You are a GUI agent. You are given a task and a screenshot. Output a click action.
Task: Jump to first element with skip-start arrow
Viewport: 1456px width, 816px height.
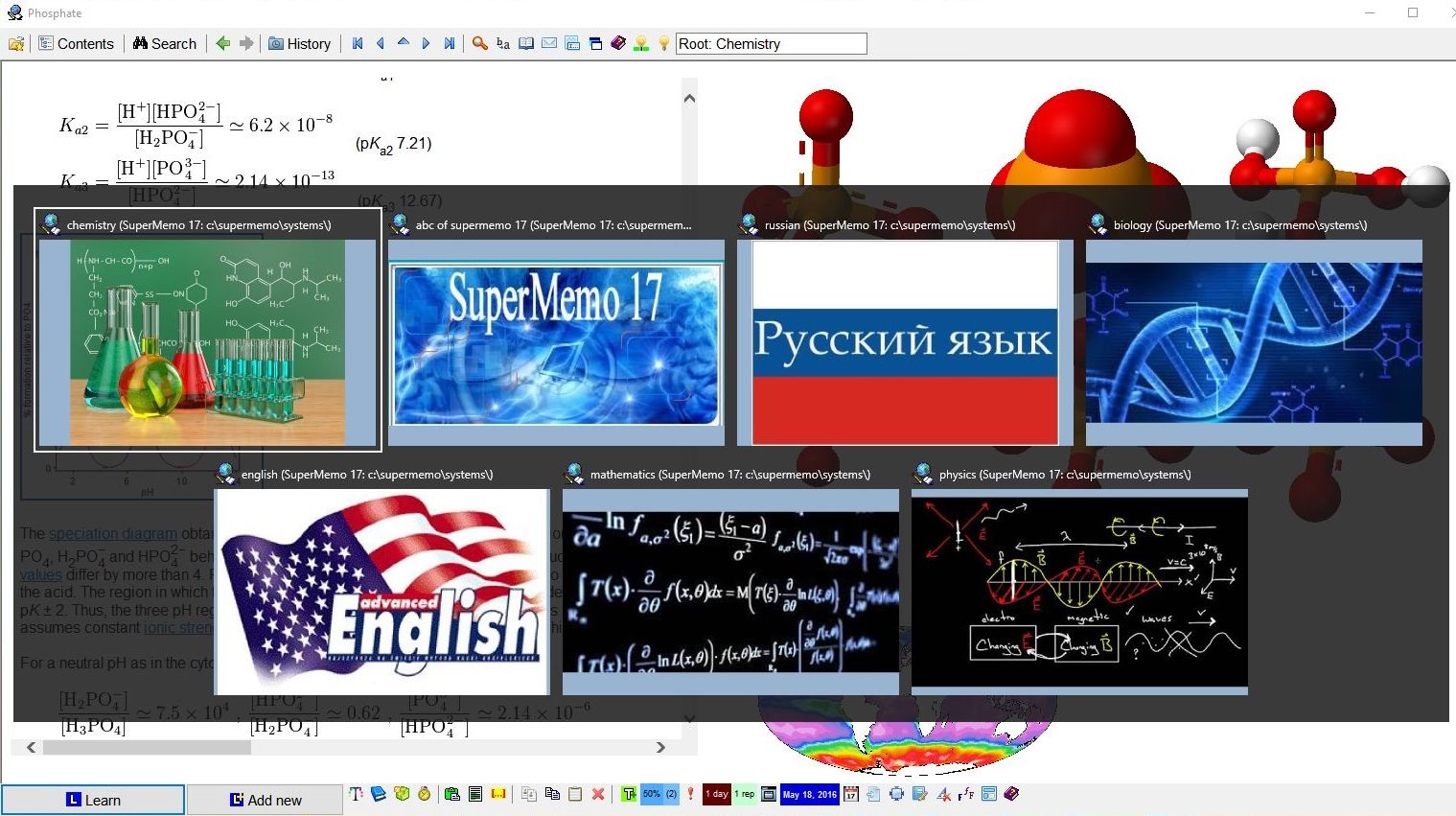pos(358,44)
